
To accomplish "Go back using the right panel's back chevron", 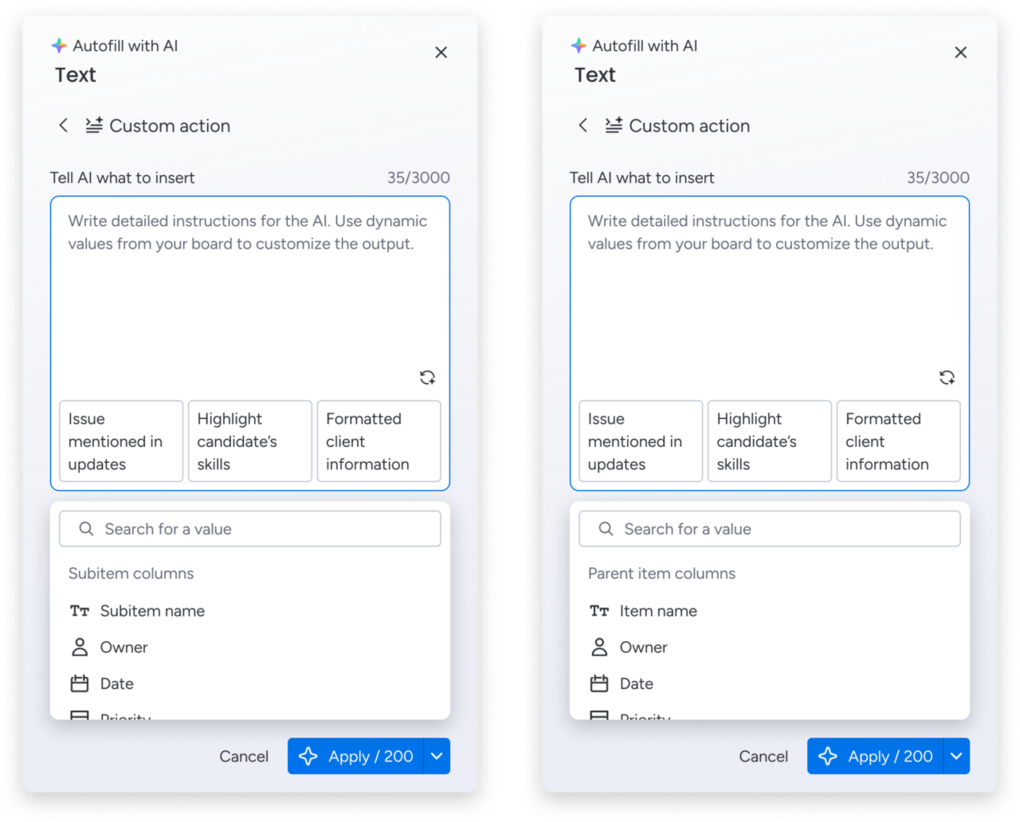I will pyautogui.click(x=583, y=125).
